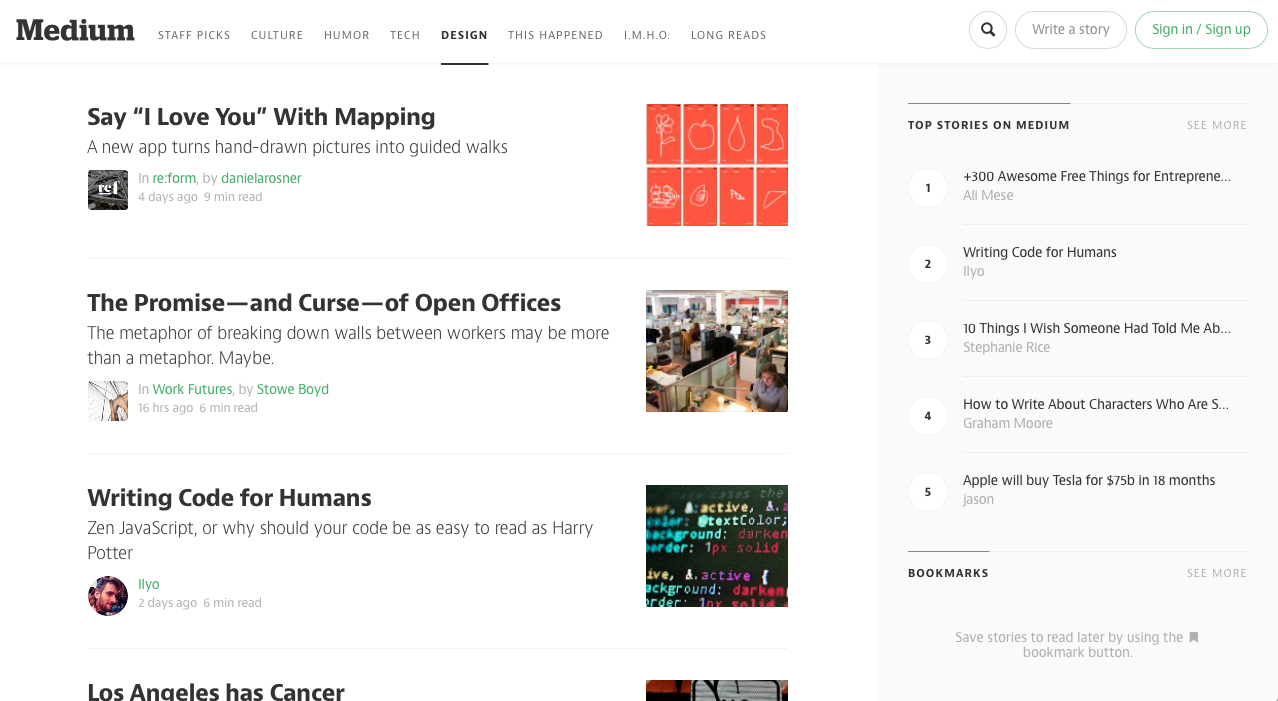Open the Los Angeles has Cancer article
The width and height of the screenshot is (1278, 701).
[x=216, y=690]
